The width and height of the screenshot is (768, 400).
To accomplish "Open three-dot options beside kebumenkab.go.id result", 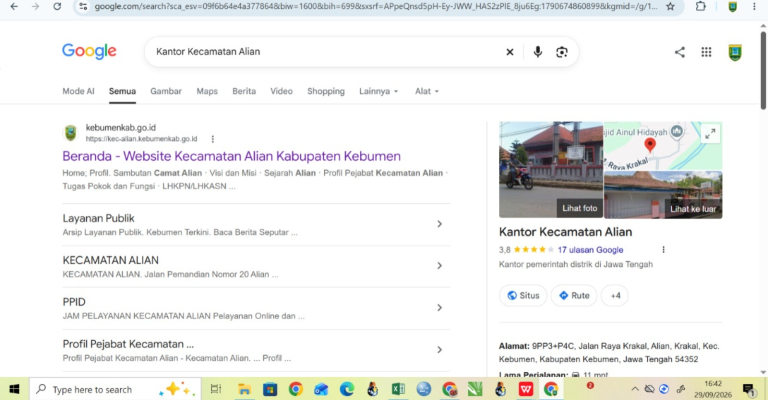I will click(213, 139).
